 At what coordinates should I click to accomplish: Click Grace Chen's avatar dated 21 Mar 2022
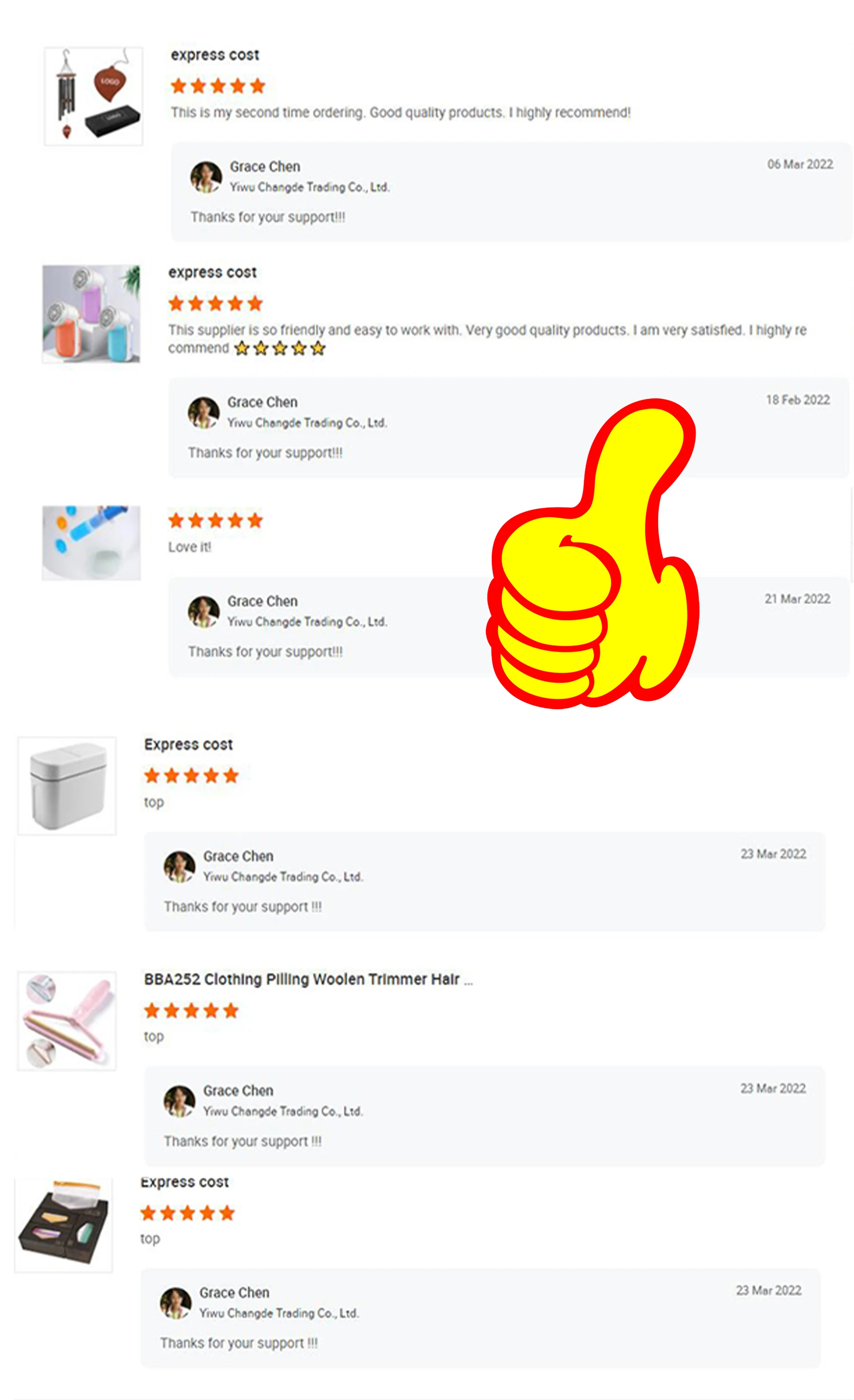click(x=204, y=612)
